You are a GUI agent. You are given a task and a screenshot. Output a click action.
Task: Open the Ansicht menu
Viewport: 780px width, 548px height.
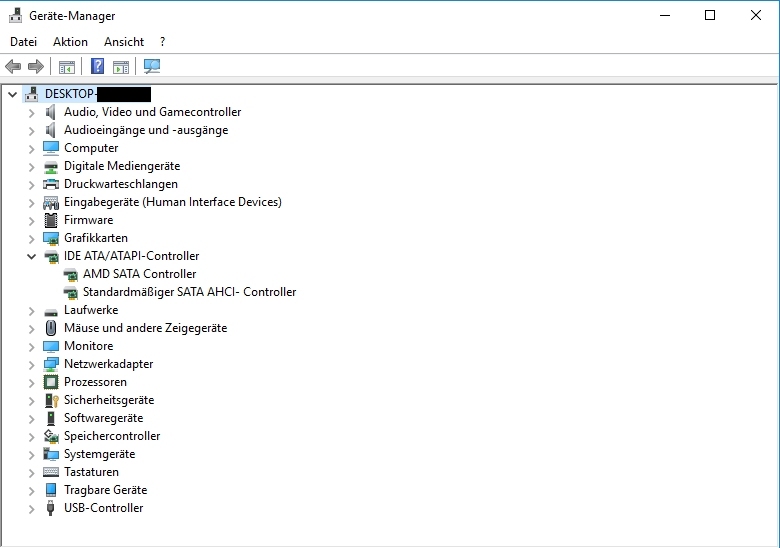pyautogui.click(x=124, y=42)
